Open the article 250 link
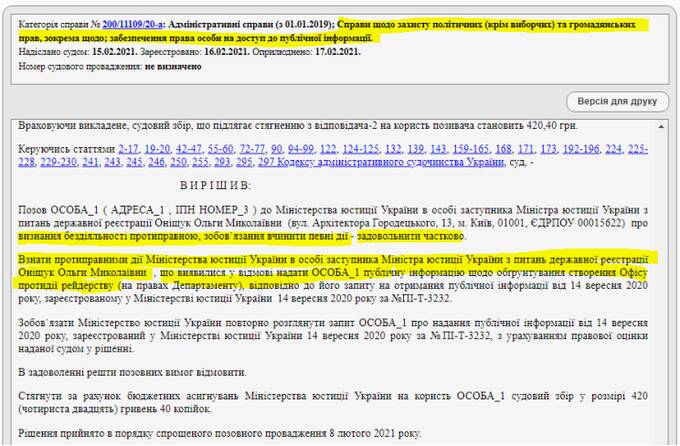Viewport: 680px width, 446px height. coord(178,162)
